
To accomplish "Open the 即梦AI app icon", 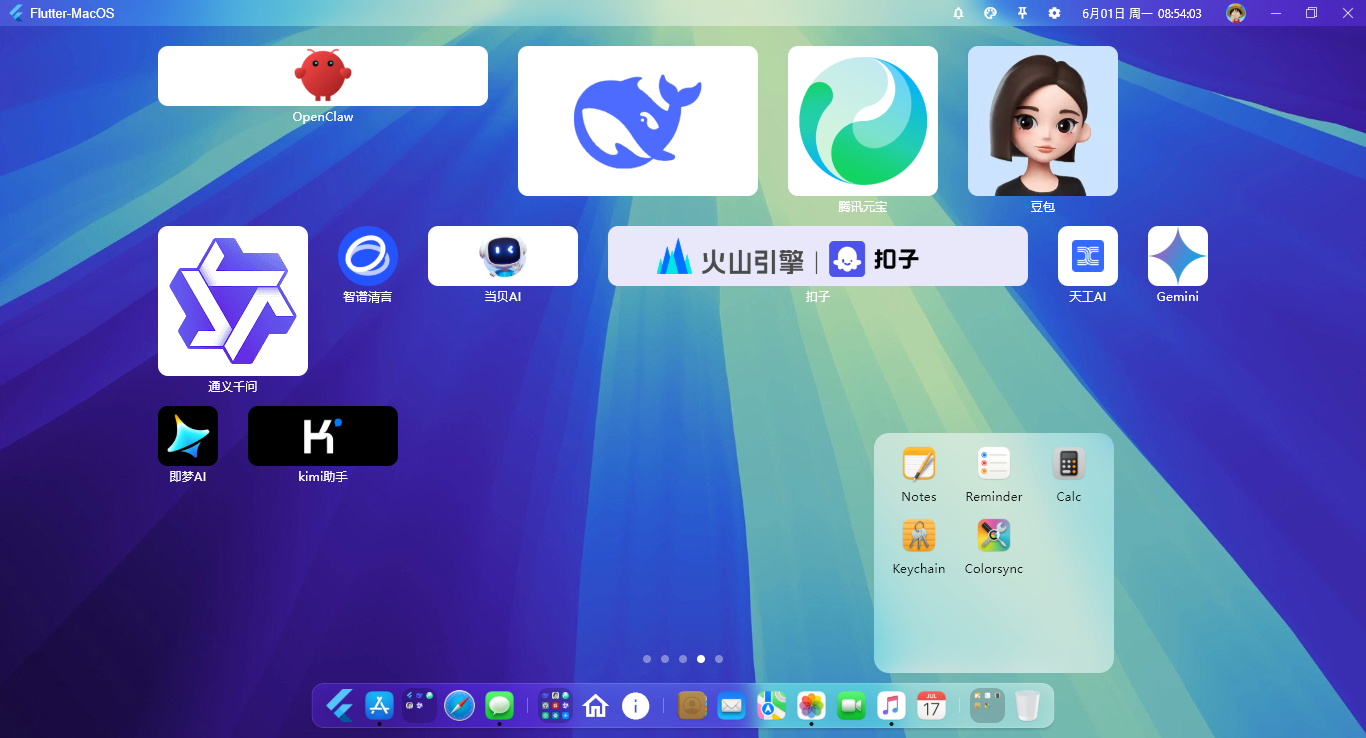I will coord(188,436).
